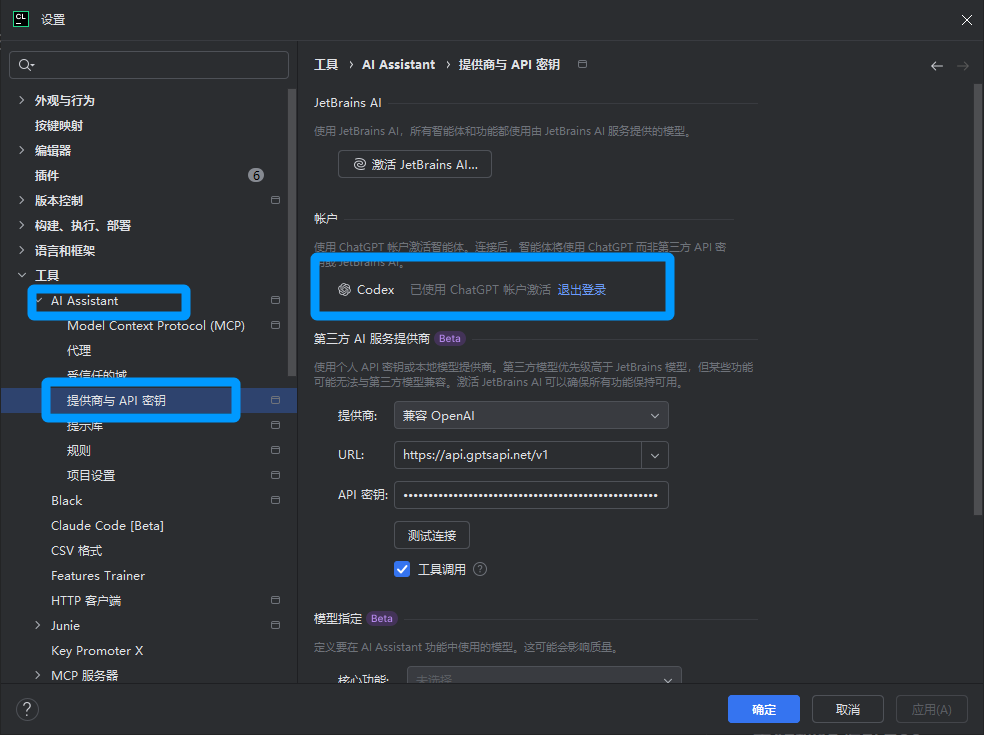Open the URL history dropdown arrow
The image size is (984, 735).
pos(655,455)
